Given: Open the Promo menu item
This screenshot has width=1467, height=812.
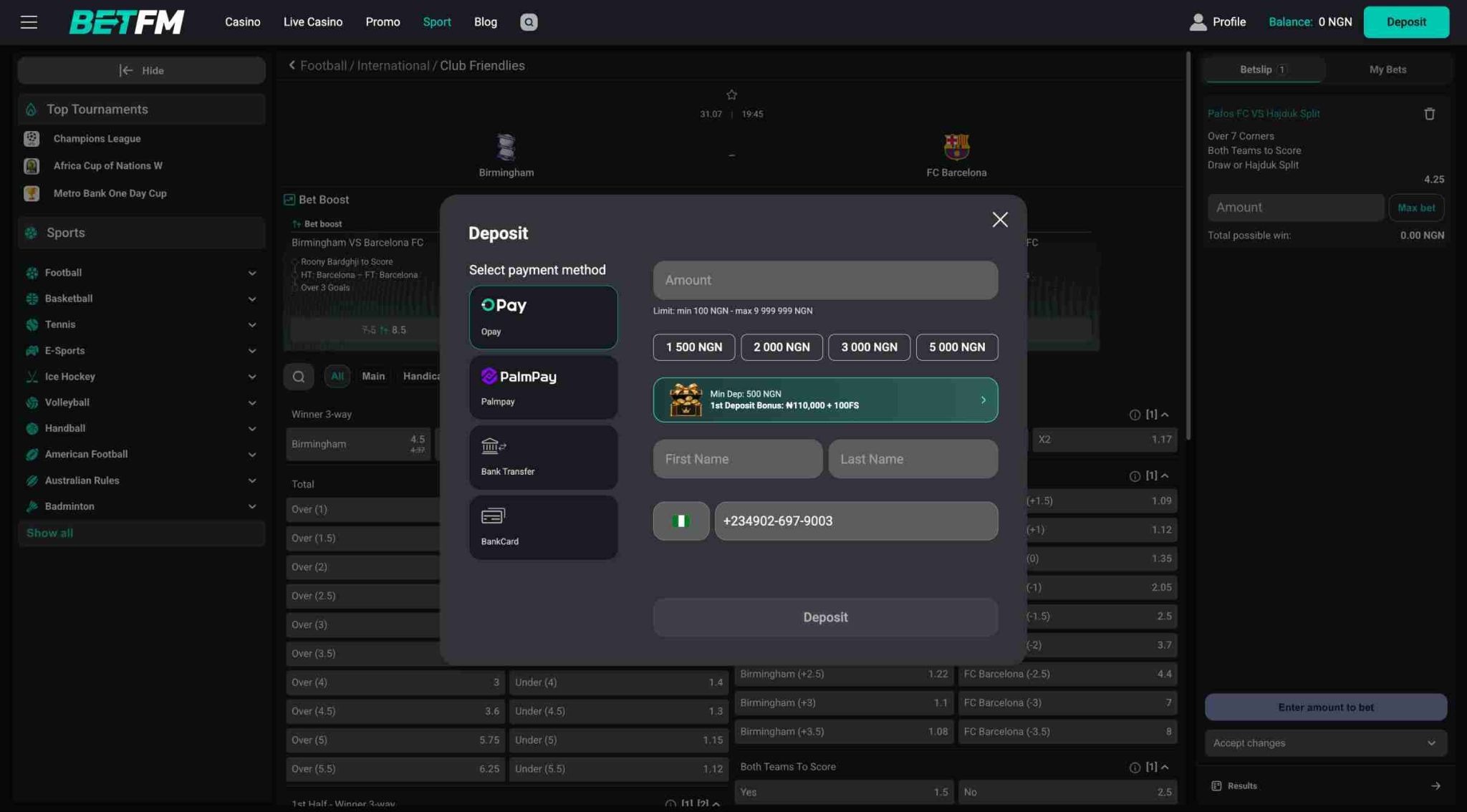Looking at the screenshot, I should 383,22.
